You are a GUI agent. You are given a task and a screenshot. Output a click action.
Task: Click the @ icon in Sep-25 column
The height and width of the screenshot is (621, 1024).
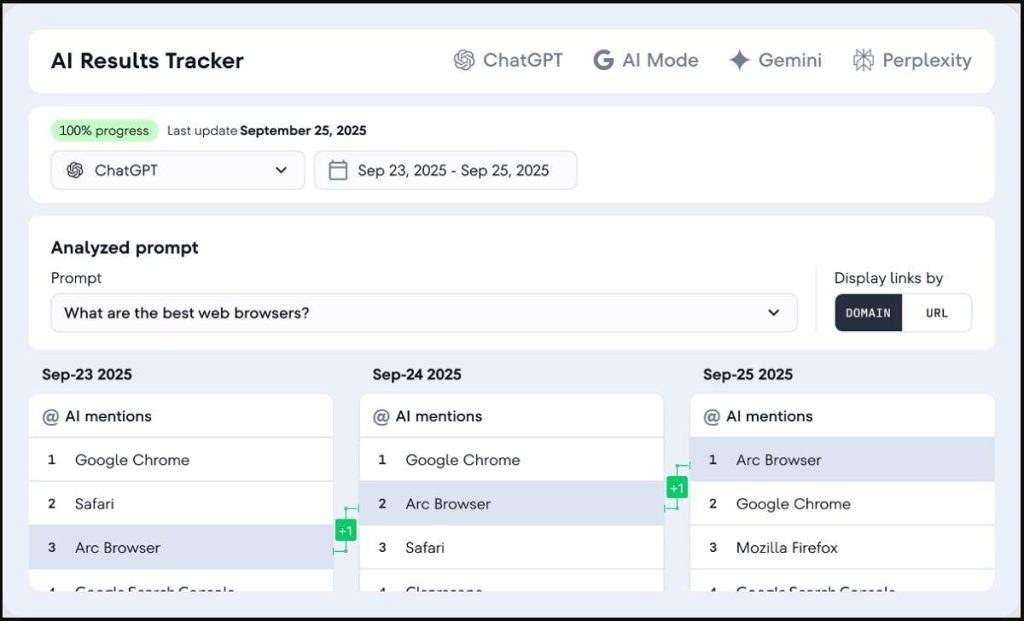(712, 416)
